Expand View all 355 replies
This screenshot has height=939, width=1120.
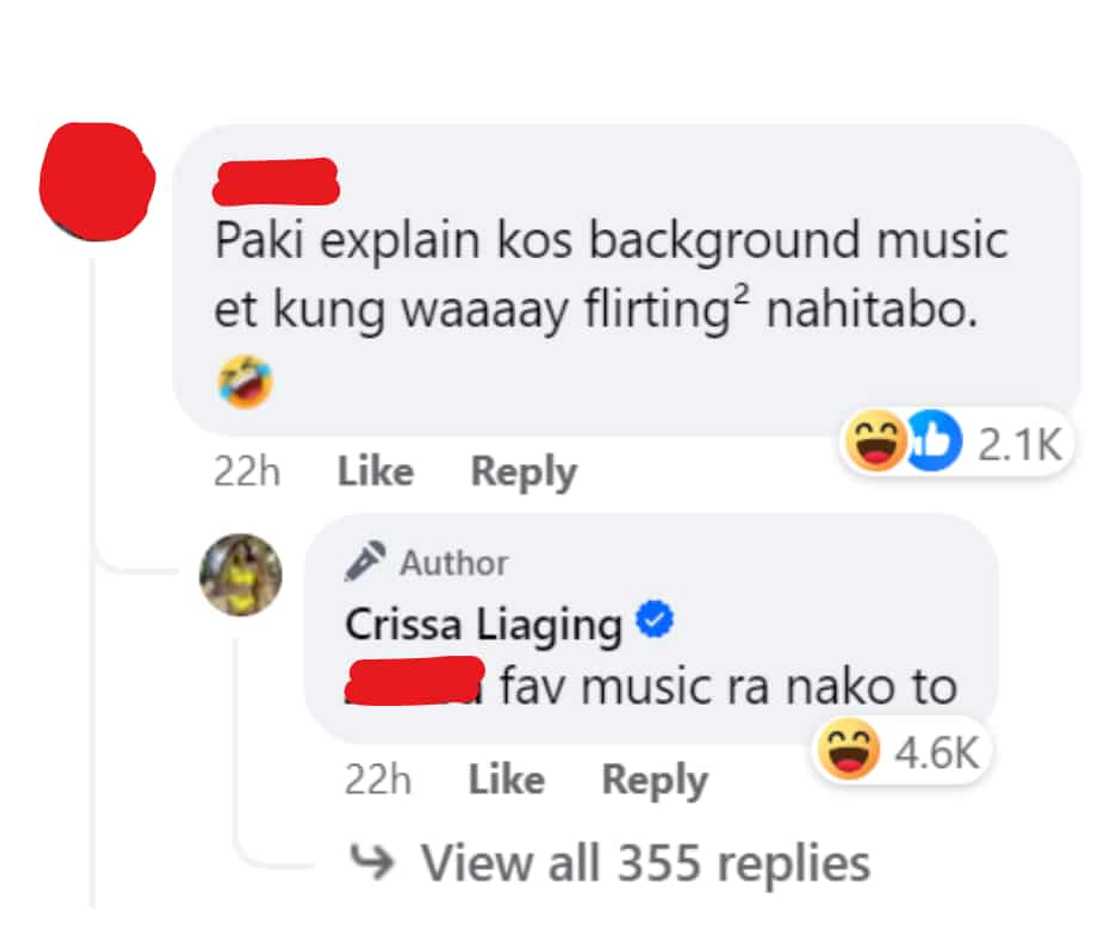click(x=645, y=863)
